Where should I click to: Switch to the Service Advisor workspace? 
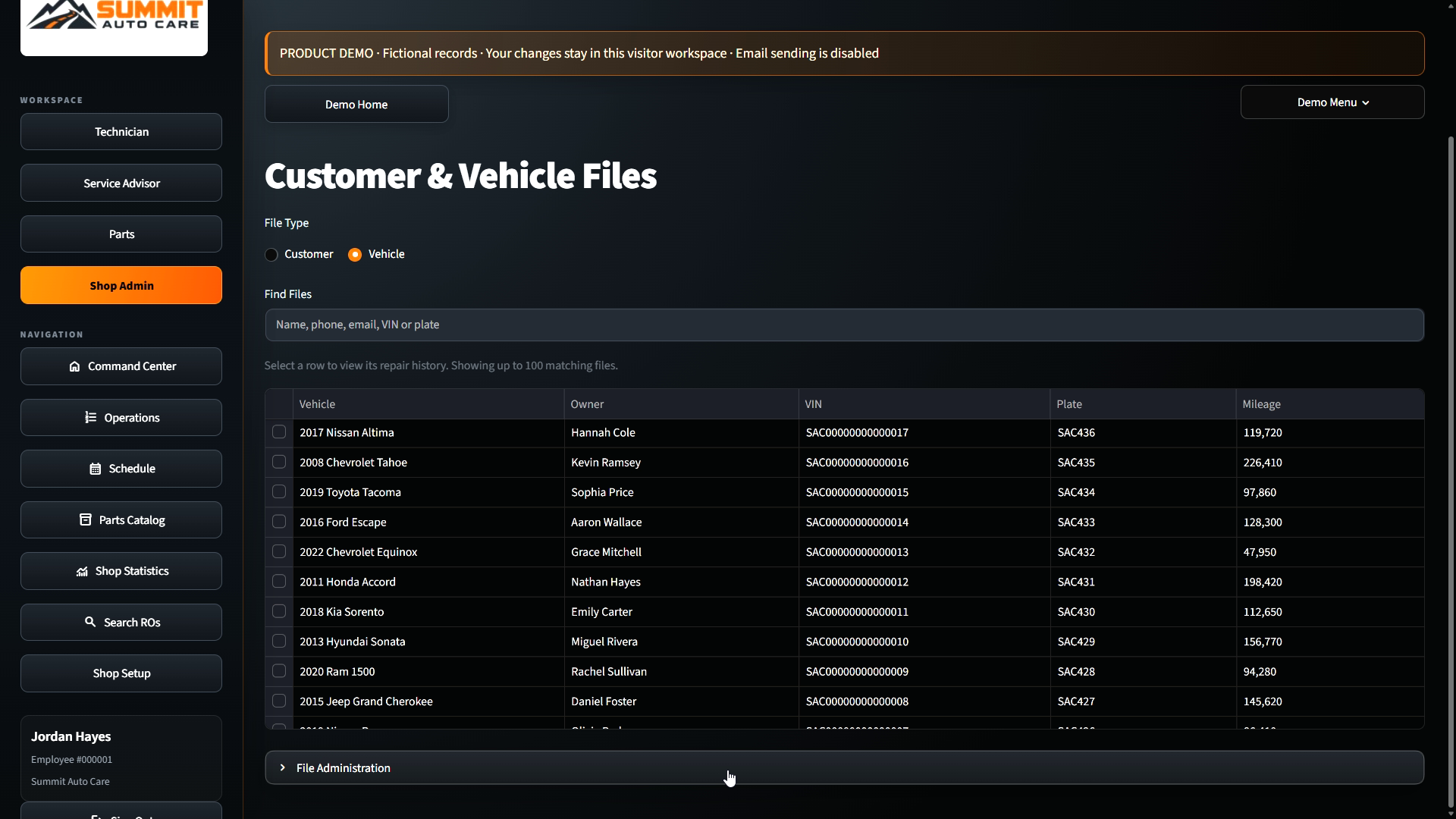coord(121,184)
